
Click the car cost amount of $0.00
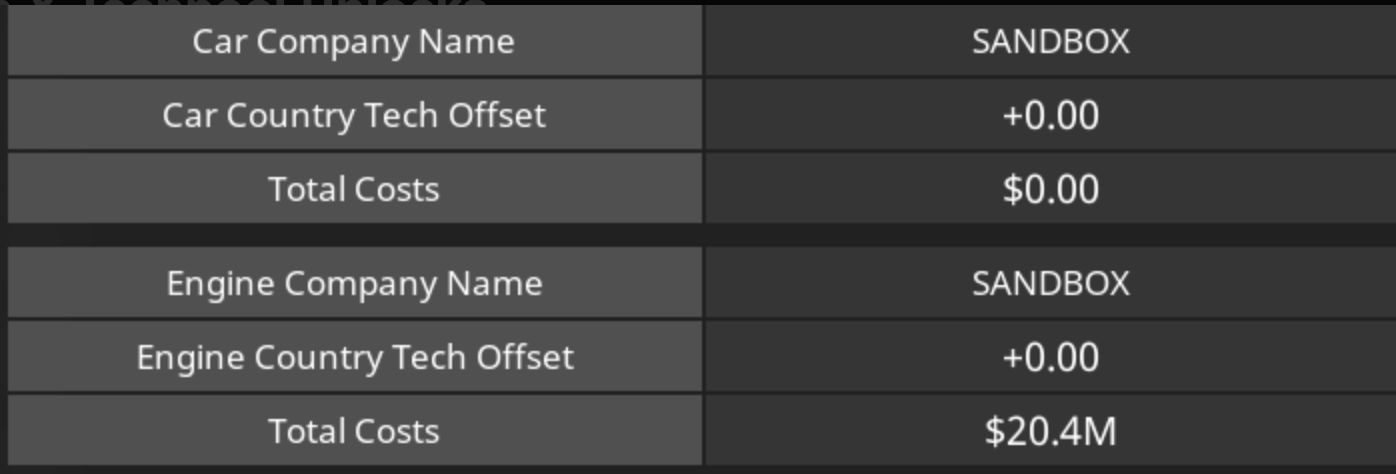click(x=1050, y=189)
